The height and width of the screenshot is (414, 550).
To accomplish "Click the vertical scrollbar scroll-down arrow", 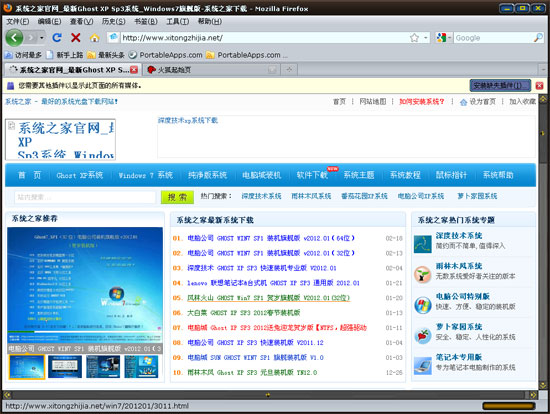I will (543, 385).
